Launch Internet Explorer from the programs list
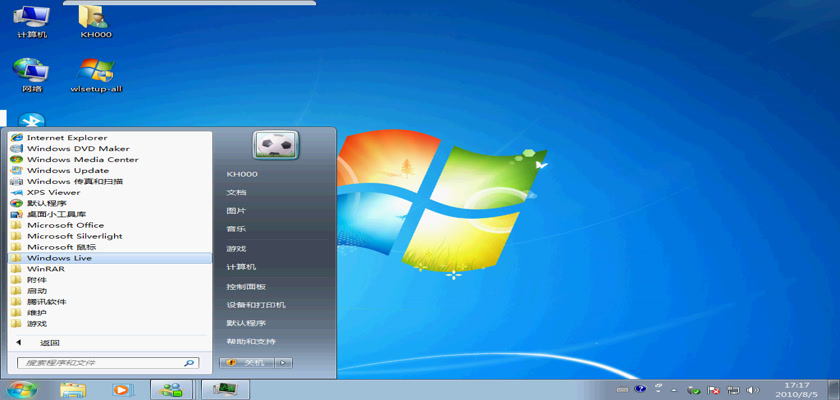 click(110, 138)
